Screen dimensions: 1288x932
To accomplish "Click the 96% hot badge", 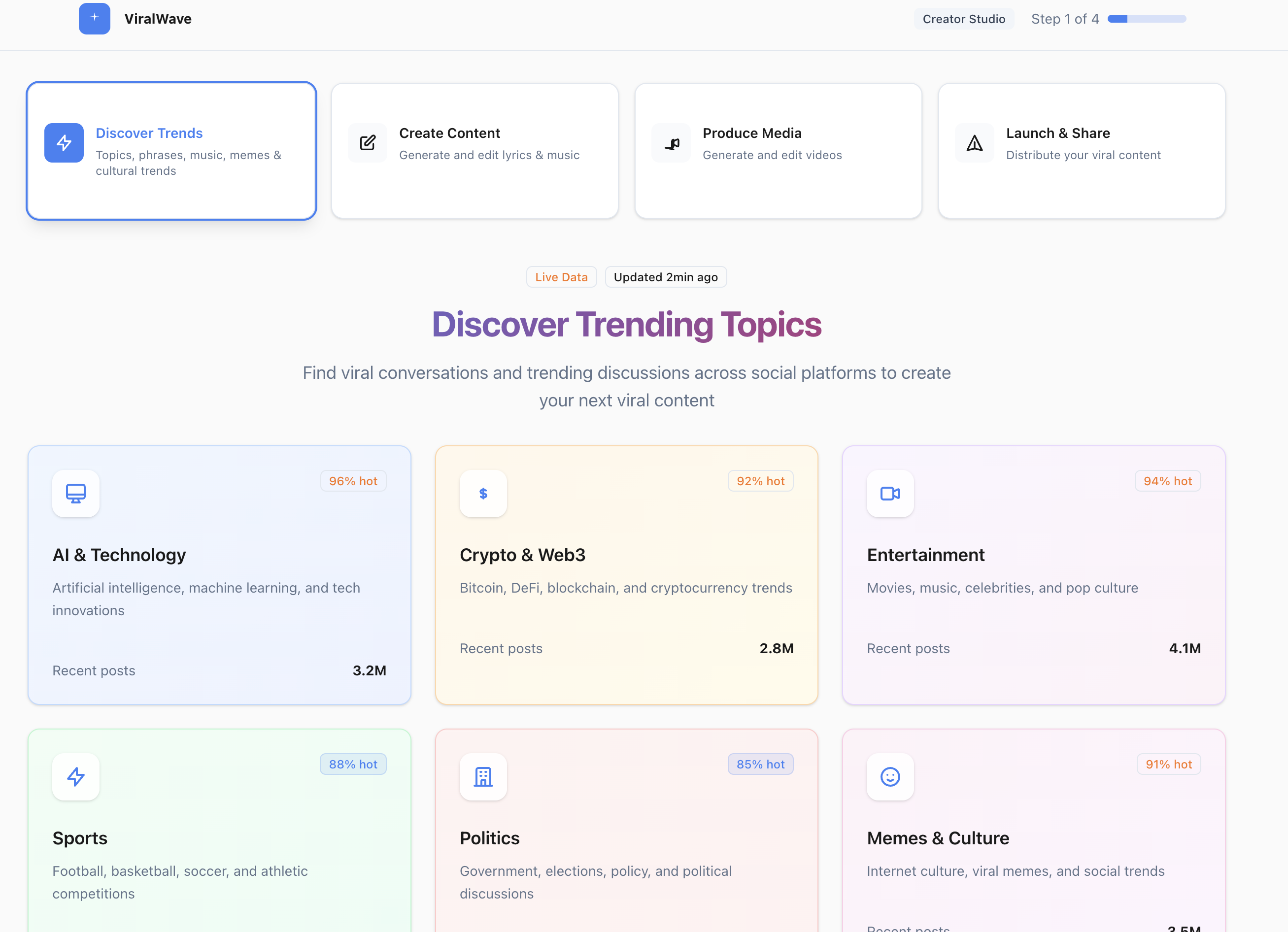I will tap(353, 481).
